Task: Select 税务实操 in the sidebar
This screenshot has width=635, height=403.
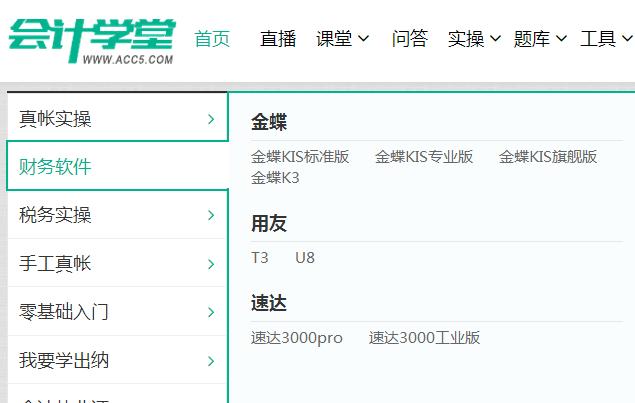Action: (117, 215)
